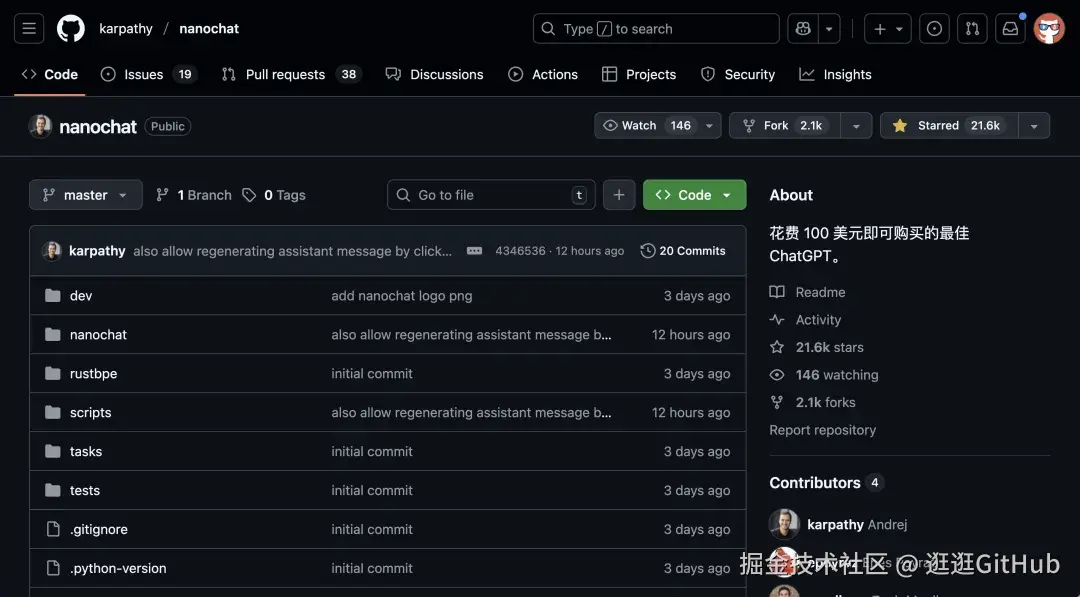Open the issues inbox icon in header
1080x597 pixels.
[934, 29]
